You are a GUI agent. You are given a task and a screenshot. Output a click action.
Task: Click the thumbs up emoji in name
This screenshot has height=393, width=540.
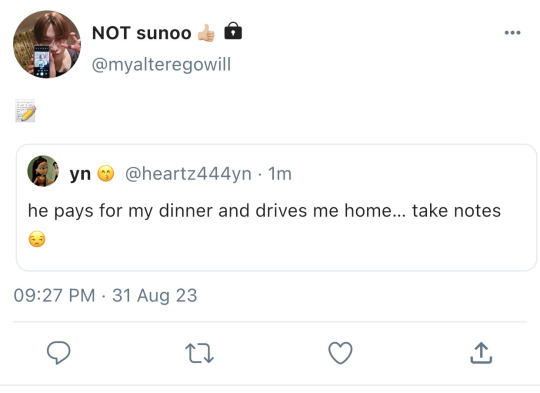(206, 33)
